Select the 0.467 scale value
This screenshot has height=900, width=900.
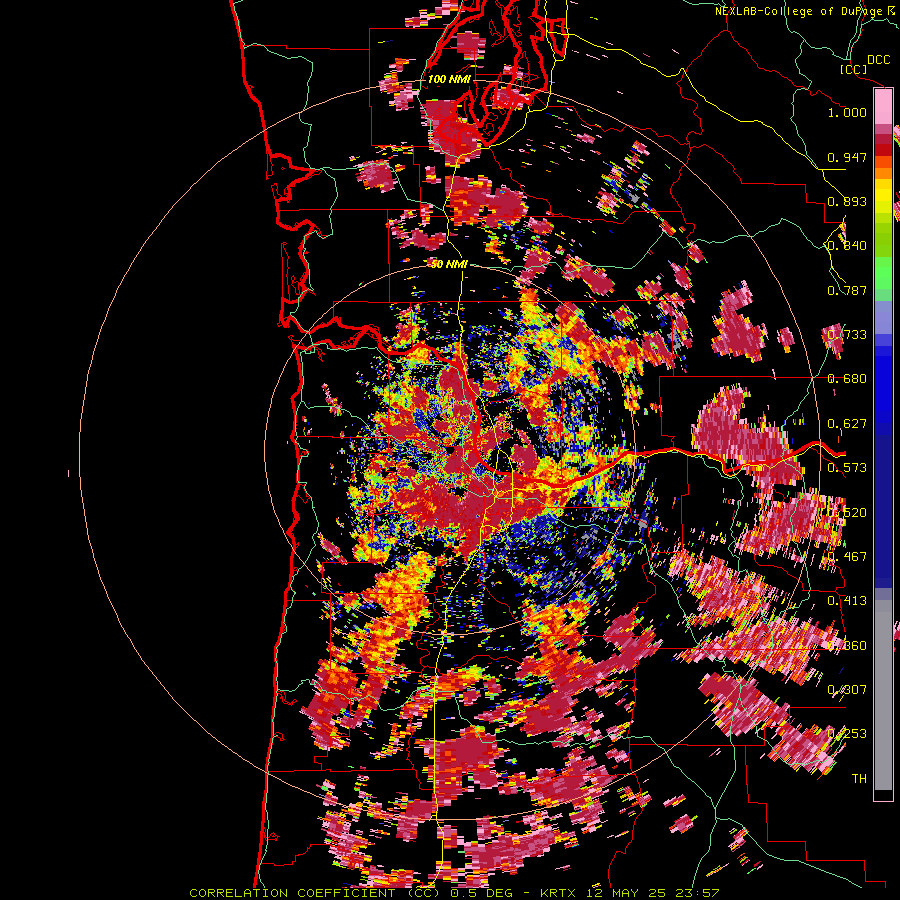(847, 557)
